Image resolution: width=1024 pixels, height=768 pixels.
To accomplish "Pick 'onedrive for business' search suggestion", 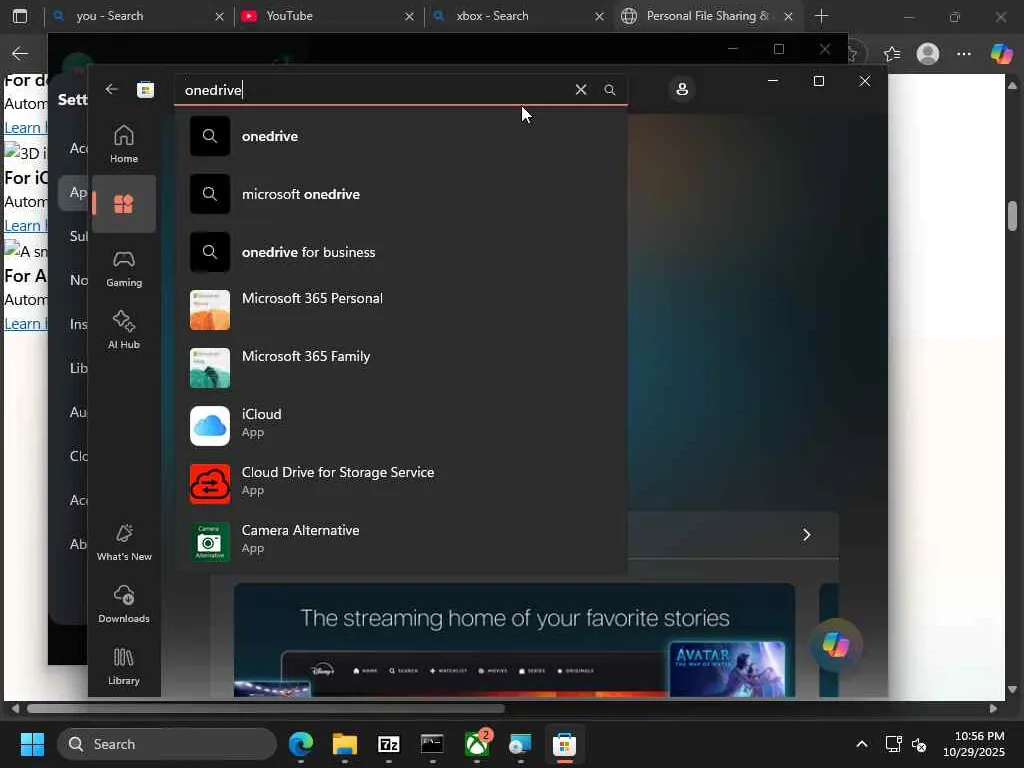I will tap(401, 252).
